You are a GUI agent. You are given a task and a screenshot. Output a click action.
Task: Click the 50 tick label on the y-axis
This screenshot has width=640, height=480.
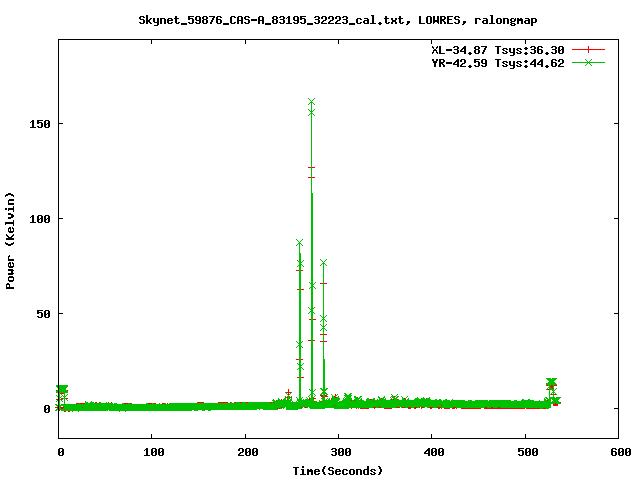pos(43,314)
